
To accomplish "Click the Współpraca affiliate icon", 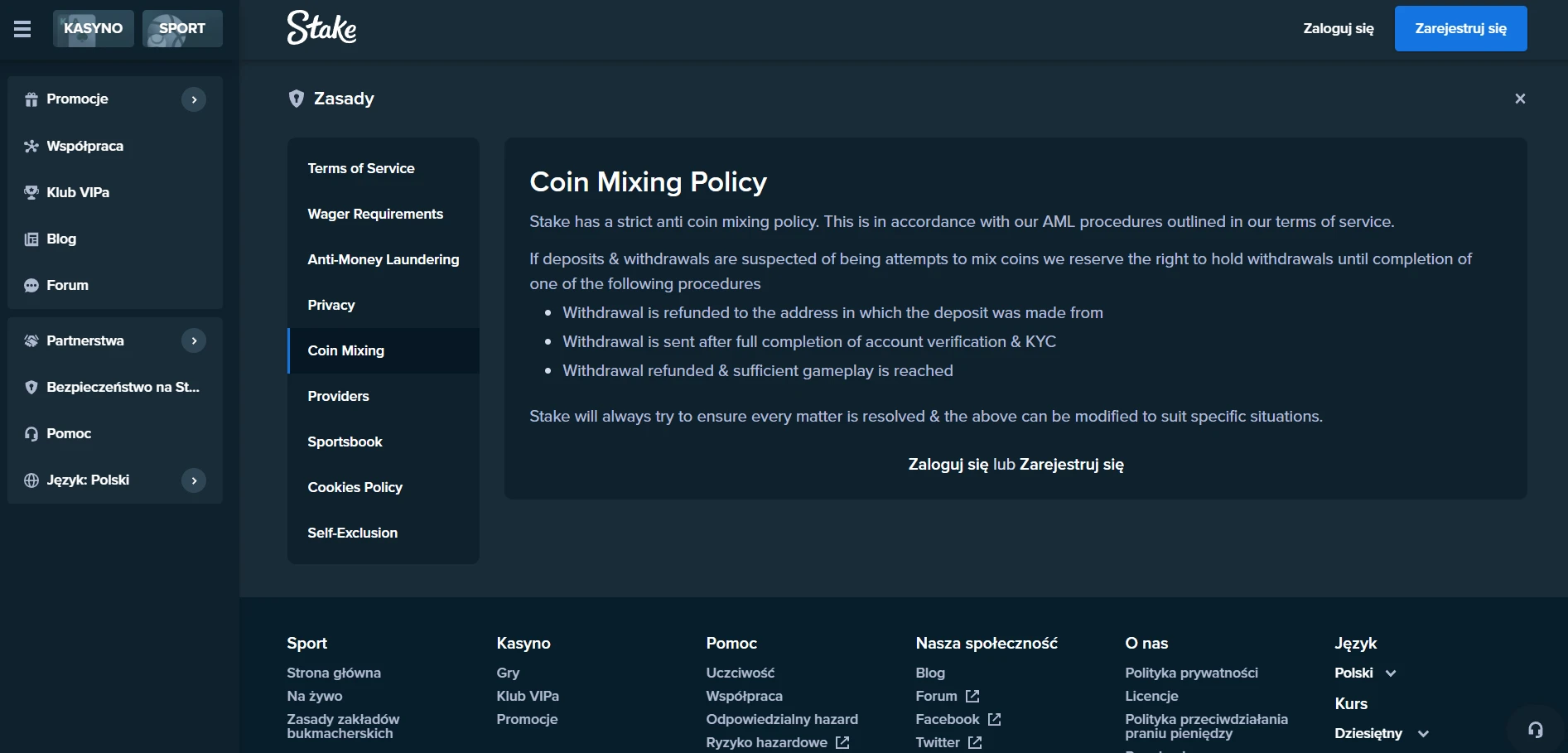I will coord(31,146).
